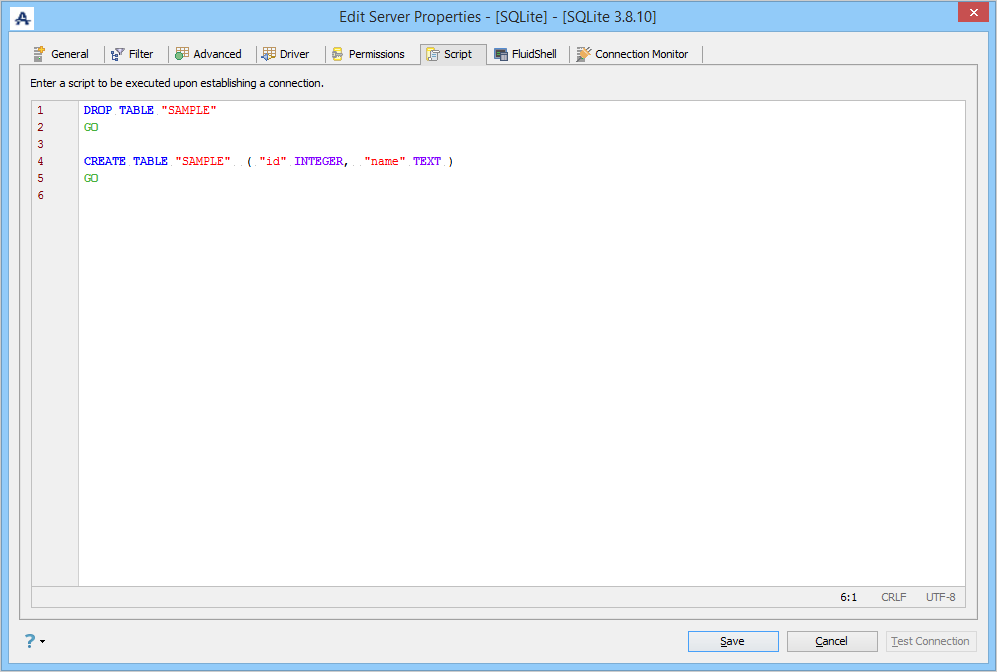
Task: Click the Connection Monitor plug icon
Action: [584, 54]
